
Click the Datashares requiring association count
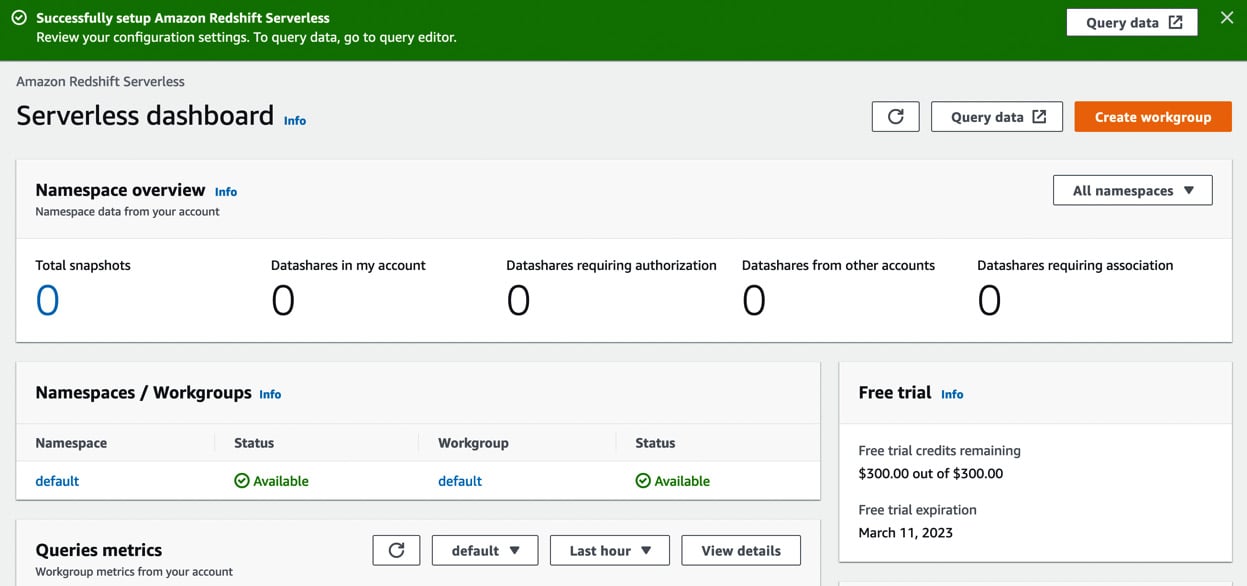pos(989,300)
